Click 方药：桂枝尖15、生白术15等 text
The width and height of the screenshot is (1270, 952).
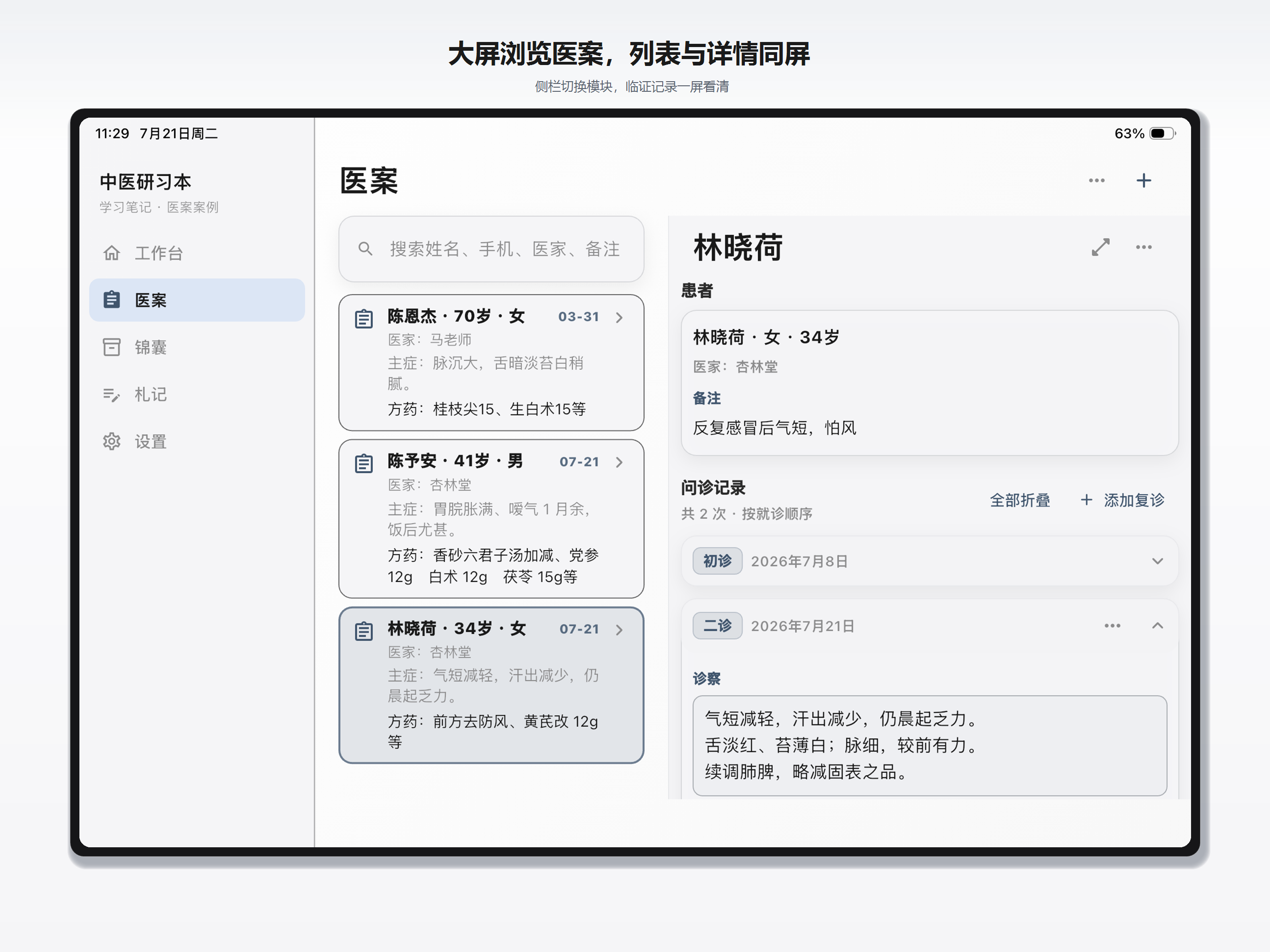tap(487, 409)
